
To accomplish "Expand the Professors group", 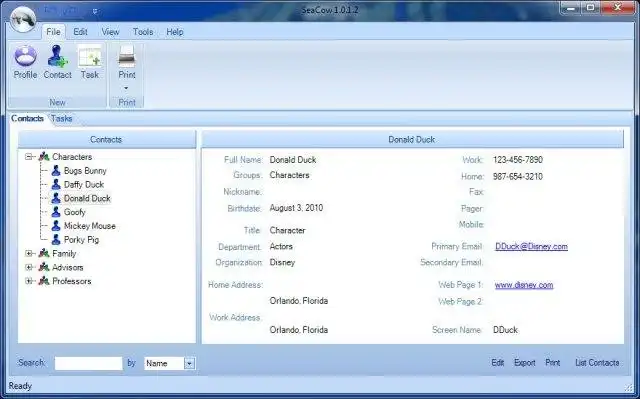I will pyautogui.click(x=29, y=281).
